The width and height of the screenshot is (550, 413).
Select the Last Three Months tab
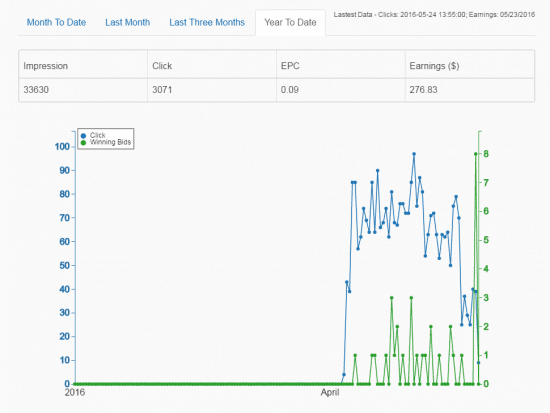point(207,22)
